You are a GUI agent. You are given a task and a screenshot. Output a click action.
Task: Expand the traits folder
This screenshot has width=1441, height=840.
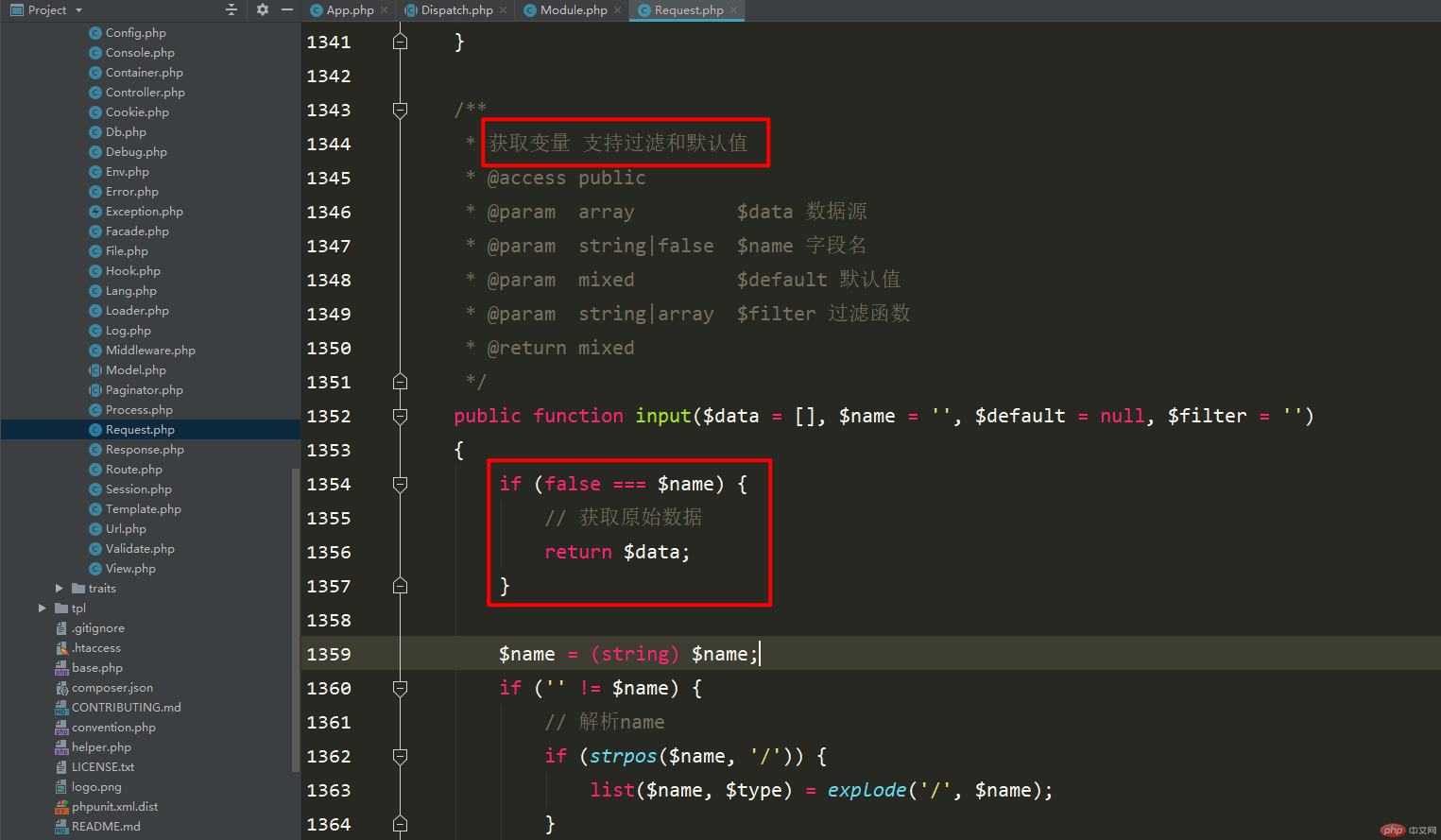click(60, 589)
